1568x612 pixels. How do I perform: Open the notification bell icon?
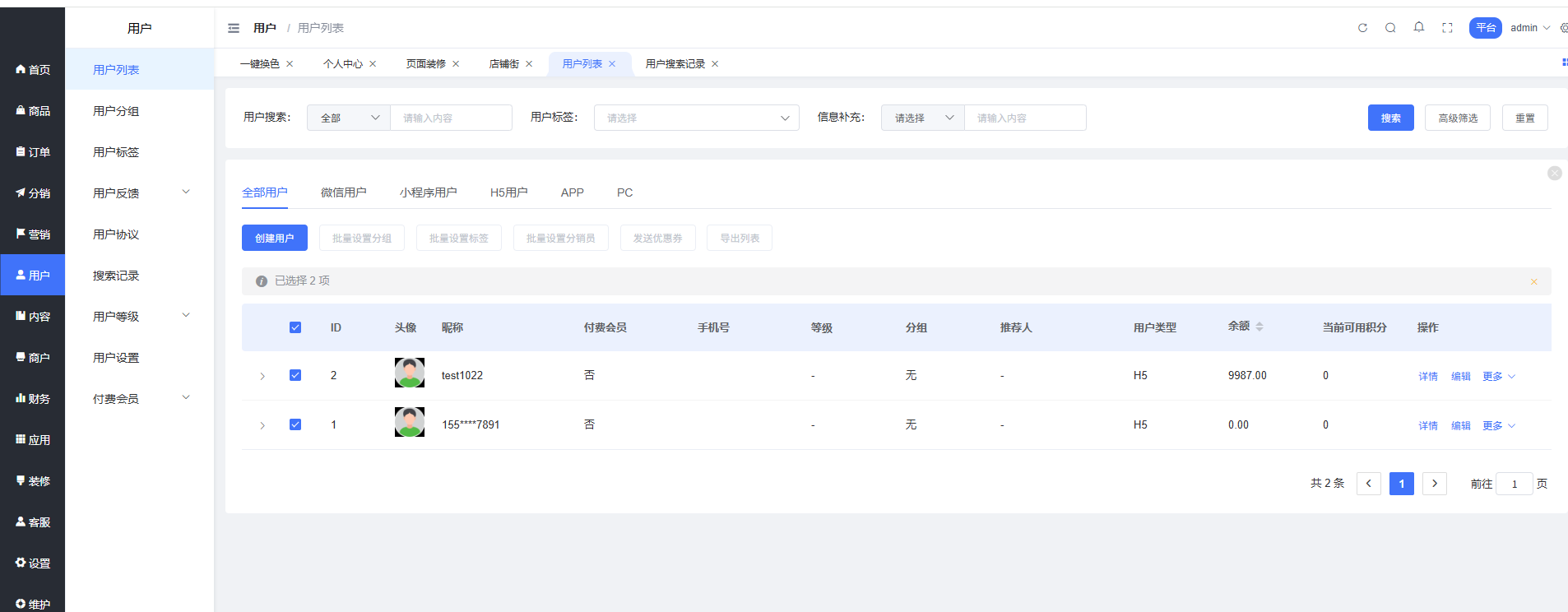pyautogui.click(x=1419, y=27)
